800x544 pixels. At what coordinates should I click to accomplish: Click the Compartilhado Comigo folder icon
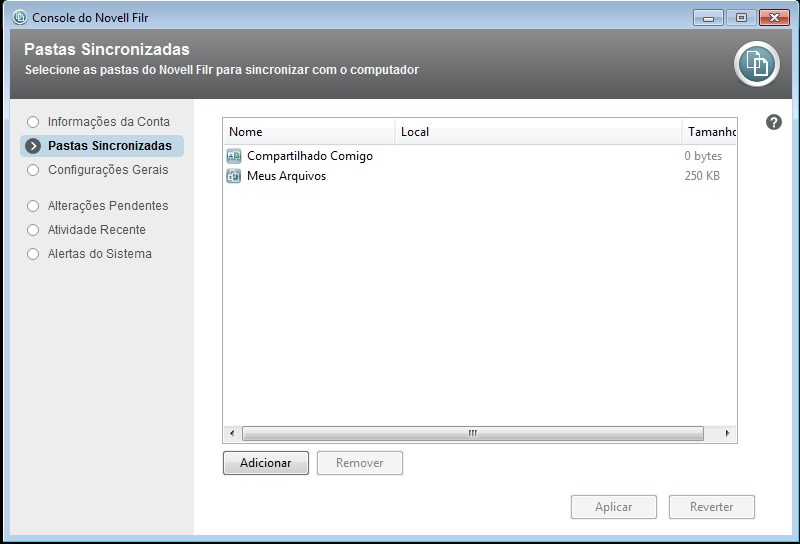click(234, 156)
